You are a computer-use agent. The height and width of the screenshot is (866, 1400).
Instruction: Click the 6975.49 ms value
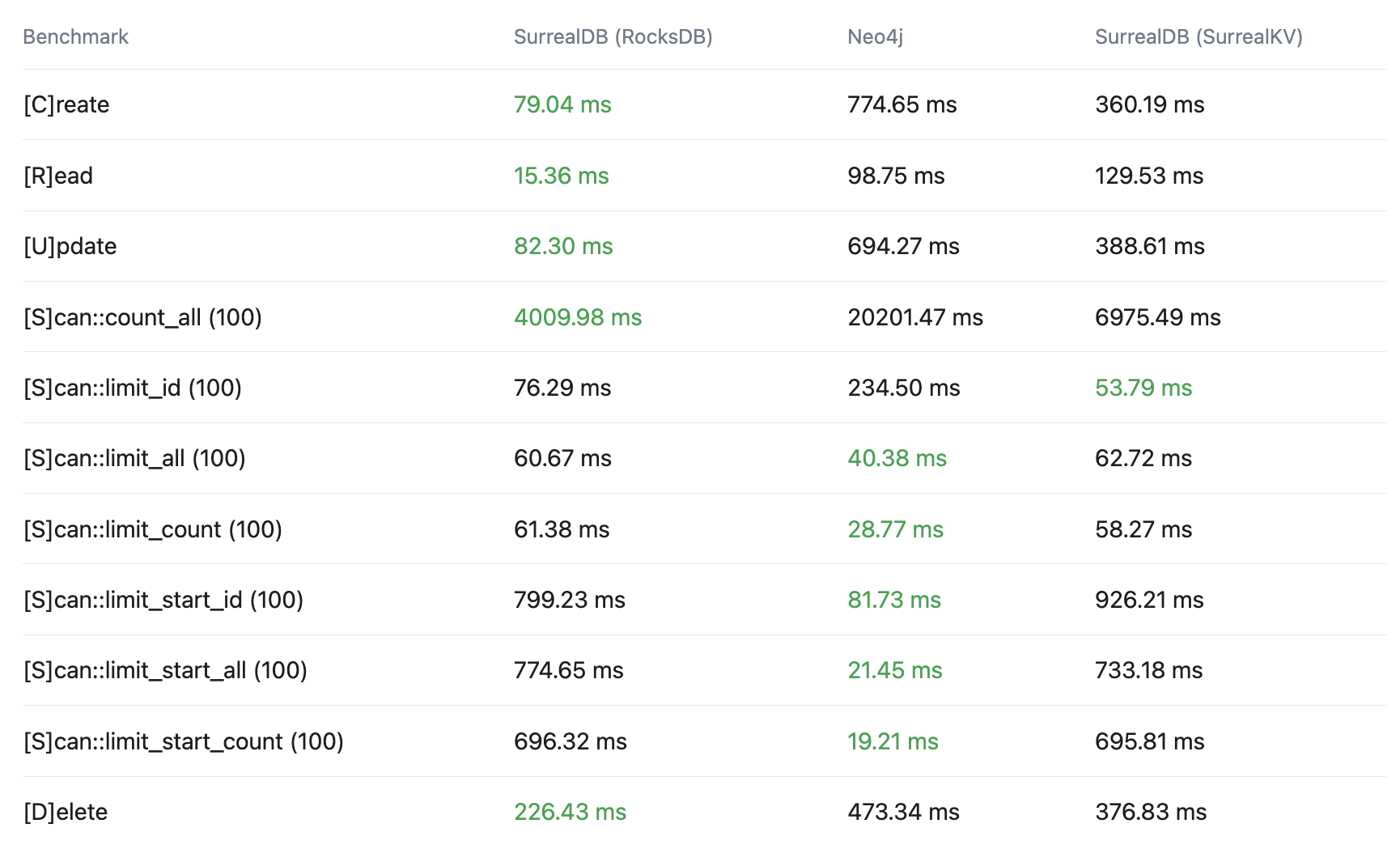pos(1158,317)
